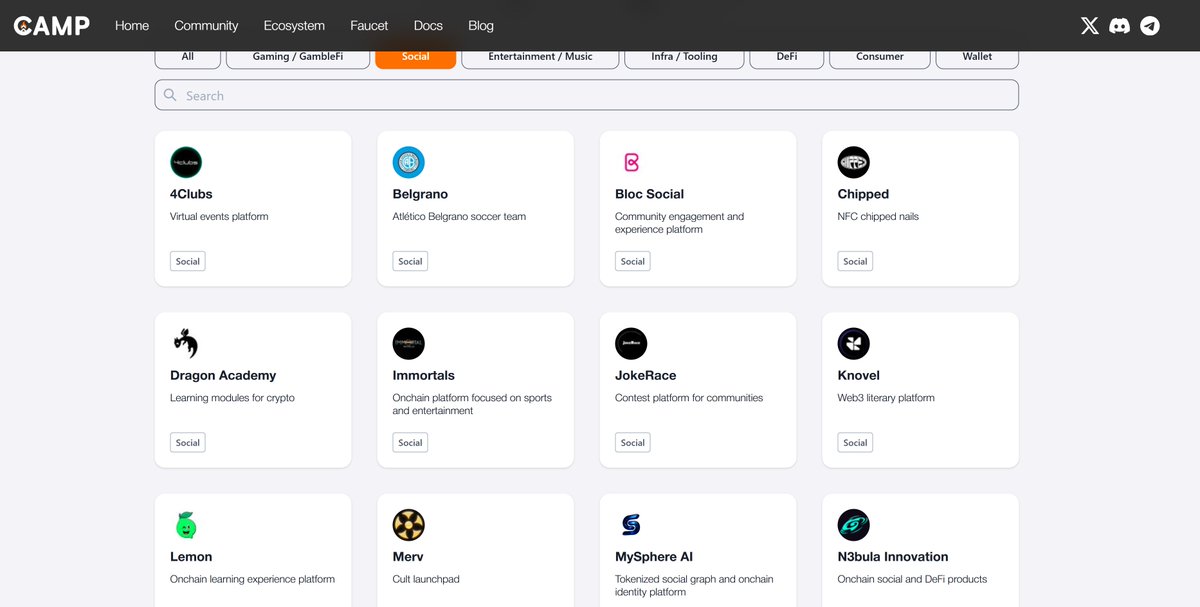This screenshot has height=607, width=1200.
Task: Click the Chipped logo icon
Action: click(x=854, y=162)
